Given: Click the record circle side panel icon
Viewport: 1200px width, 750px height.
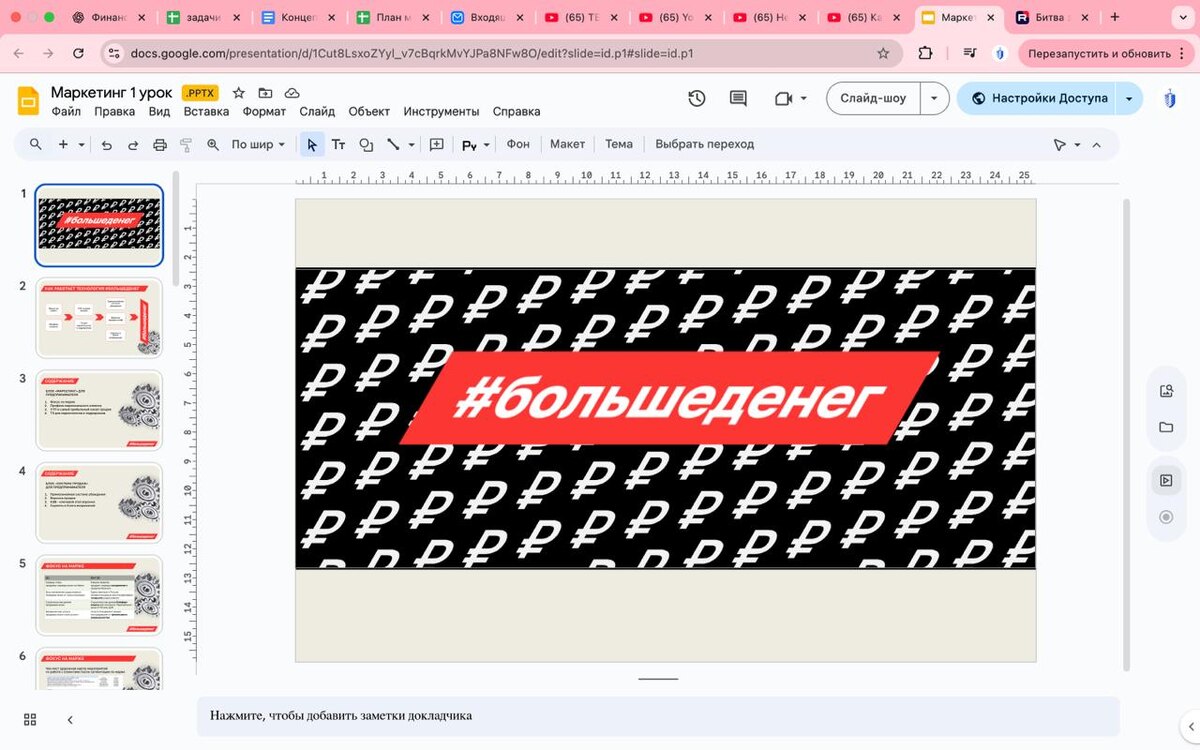Looking at the screenshot, I should click(x=1166, y=517).
